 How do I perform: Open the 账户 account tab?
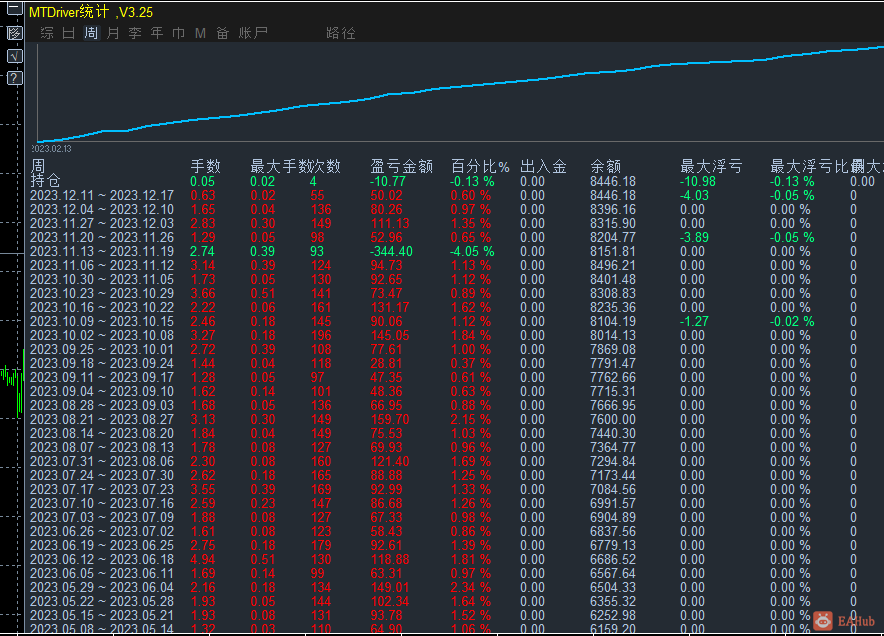tap(253, 33)
